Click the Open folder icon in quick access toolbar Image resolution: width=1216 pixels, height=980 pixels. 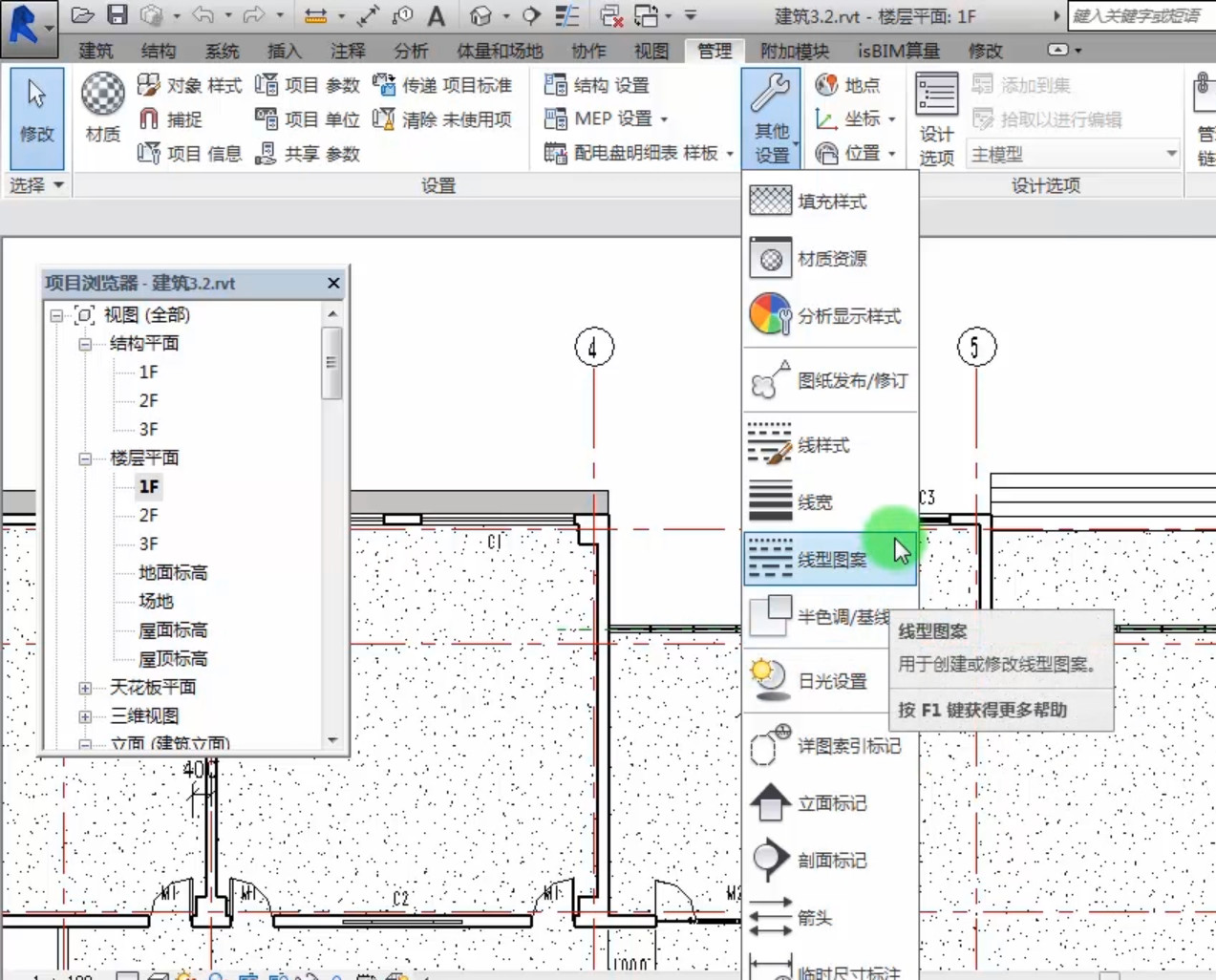(x=82, y=15)
